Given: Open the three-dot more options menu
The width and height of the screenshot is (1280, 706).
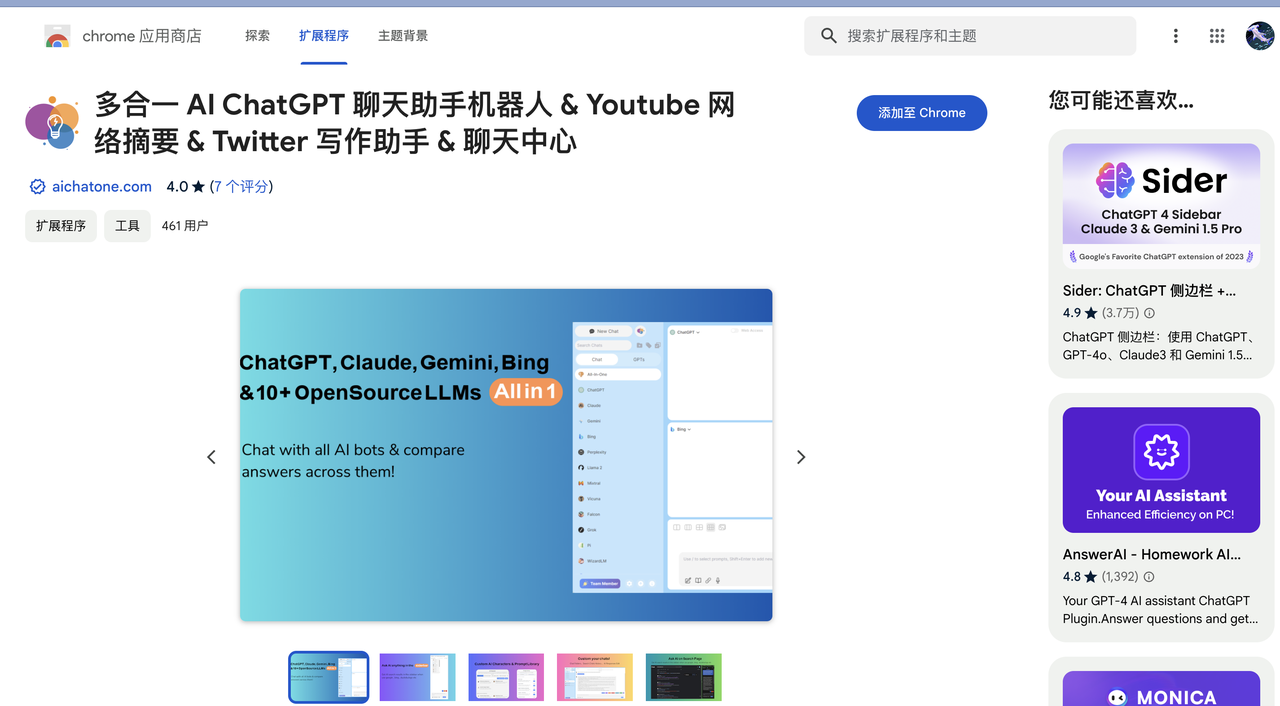Looking at the screenshot, I should click(1175, 36).
